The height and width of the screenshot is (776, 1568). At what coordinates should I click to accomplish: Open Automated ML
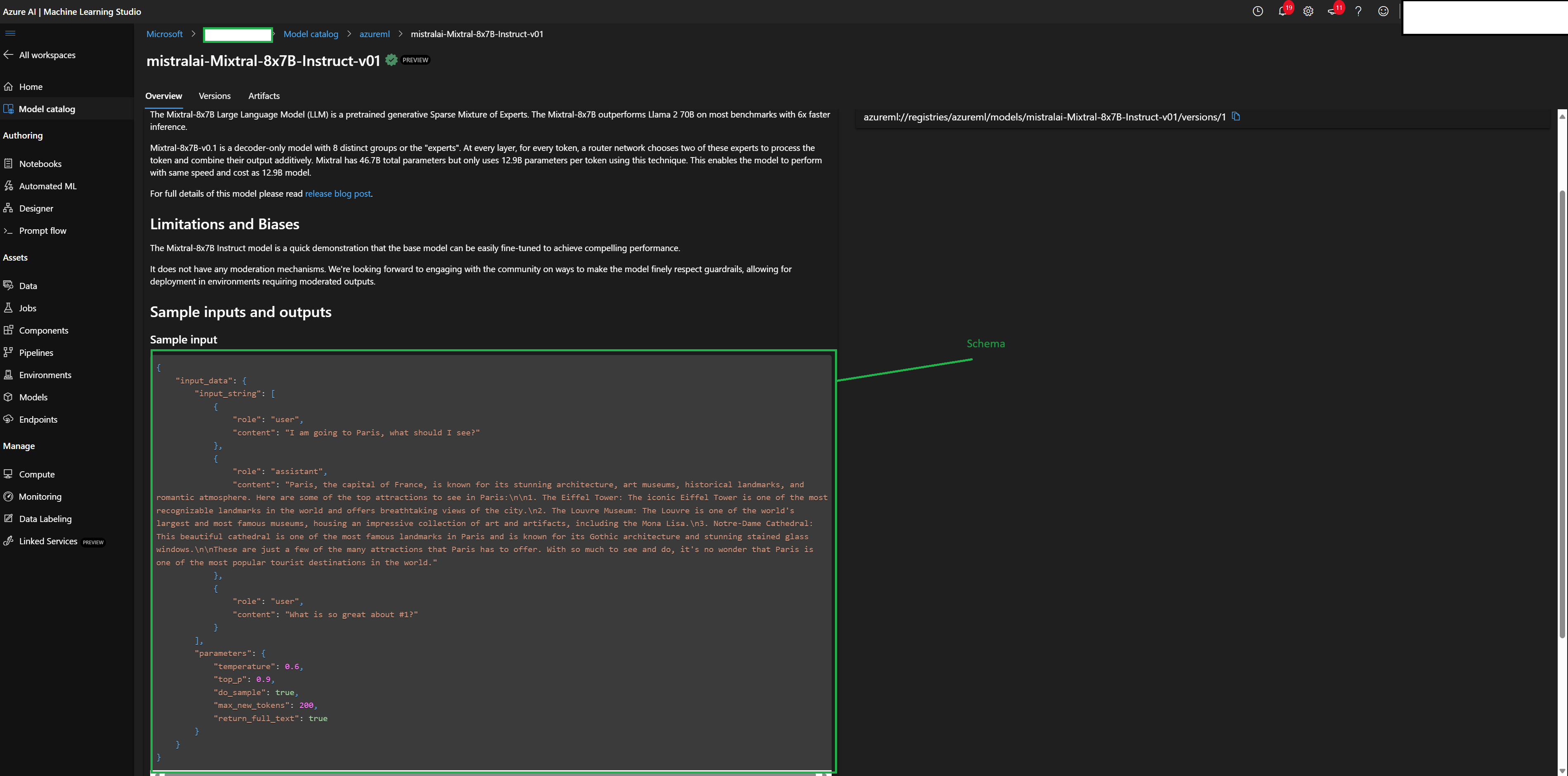(47, 186)
